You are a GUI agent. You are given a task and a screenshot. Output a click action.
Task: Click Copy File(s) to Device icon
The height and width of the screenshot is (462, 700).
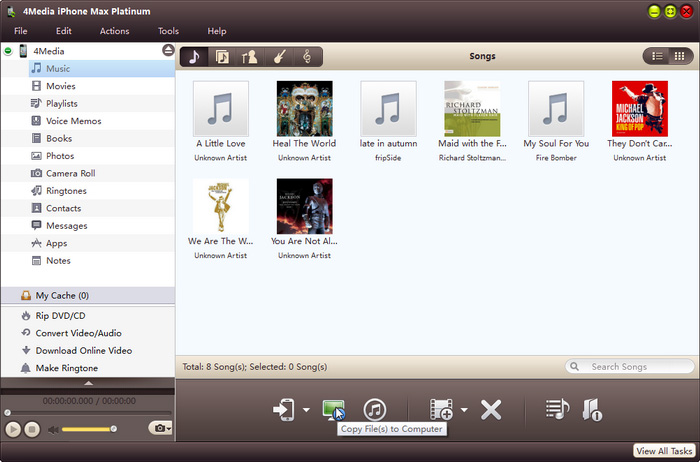[284, 409]
